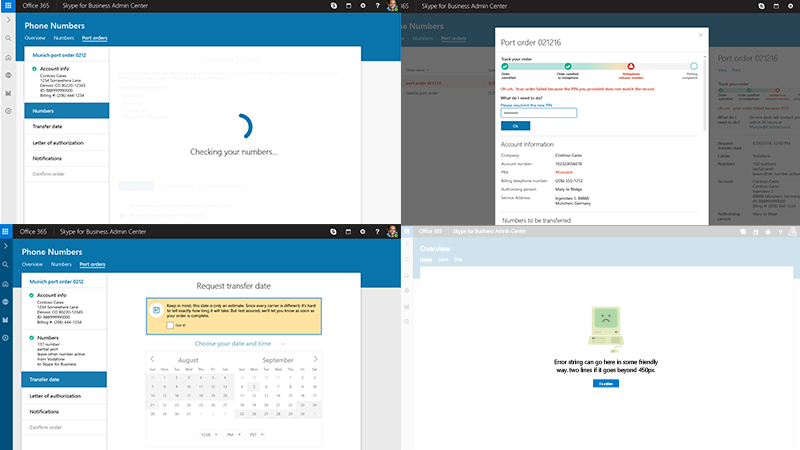
Task: Open user avatar in Request transfer date screen header
Action: coord(392,232)
